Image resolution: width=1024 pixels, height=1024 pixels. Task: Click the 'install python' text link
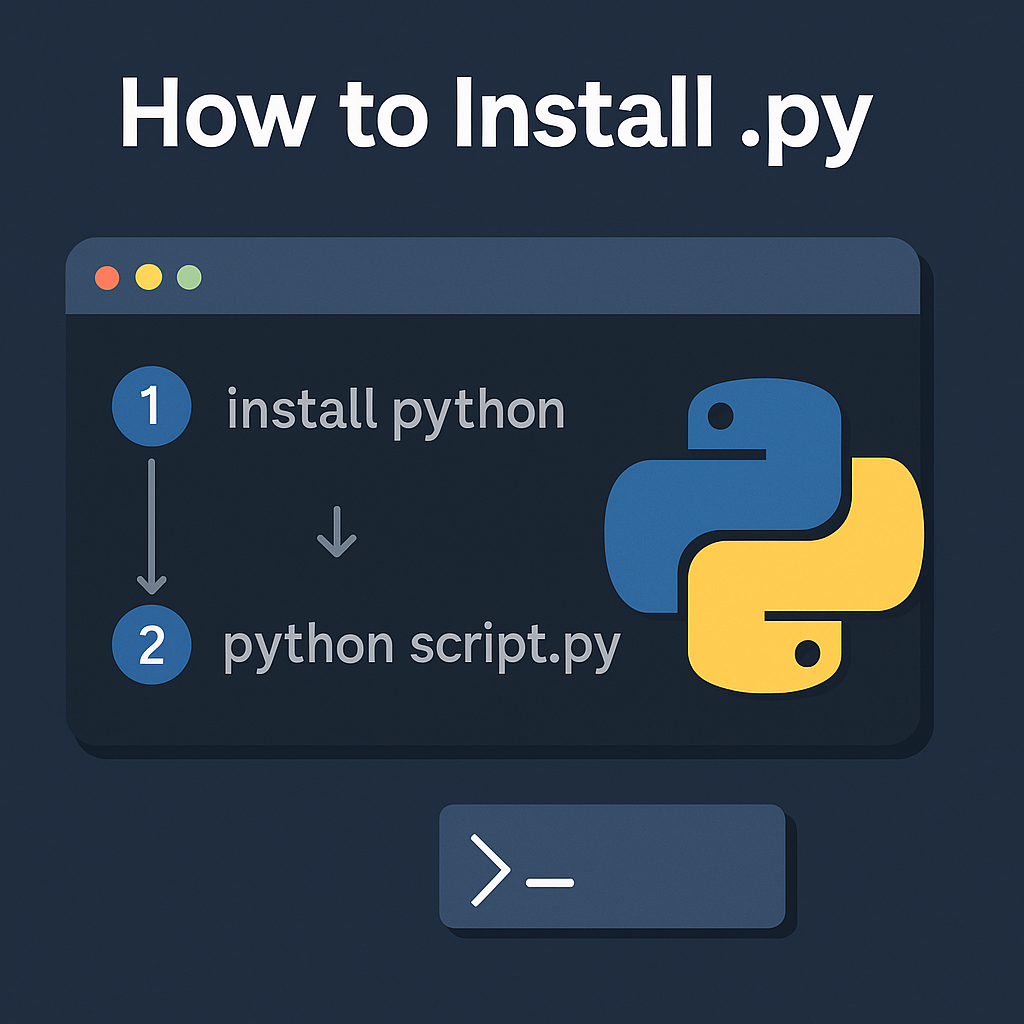(x=395, y=407)
